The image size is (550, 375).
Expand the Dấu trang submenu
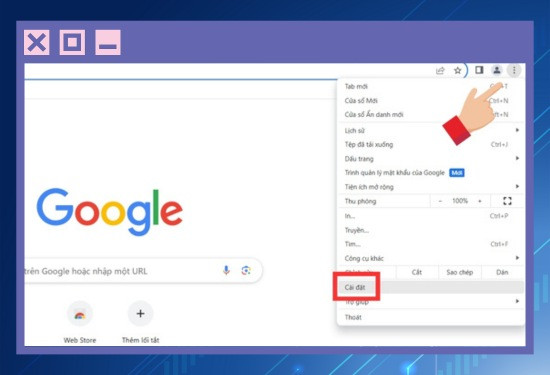[431, 159]
